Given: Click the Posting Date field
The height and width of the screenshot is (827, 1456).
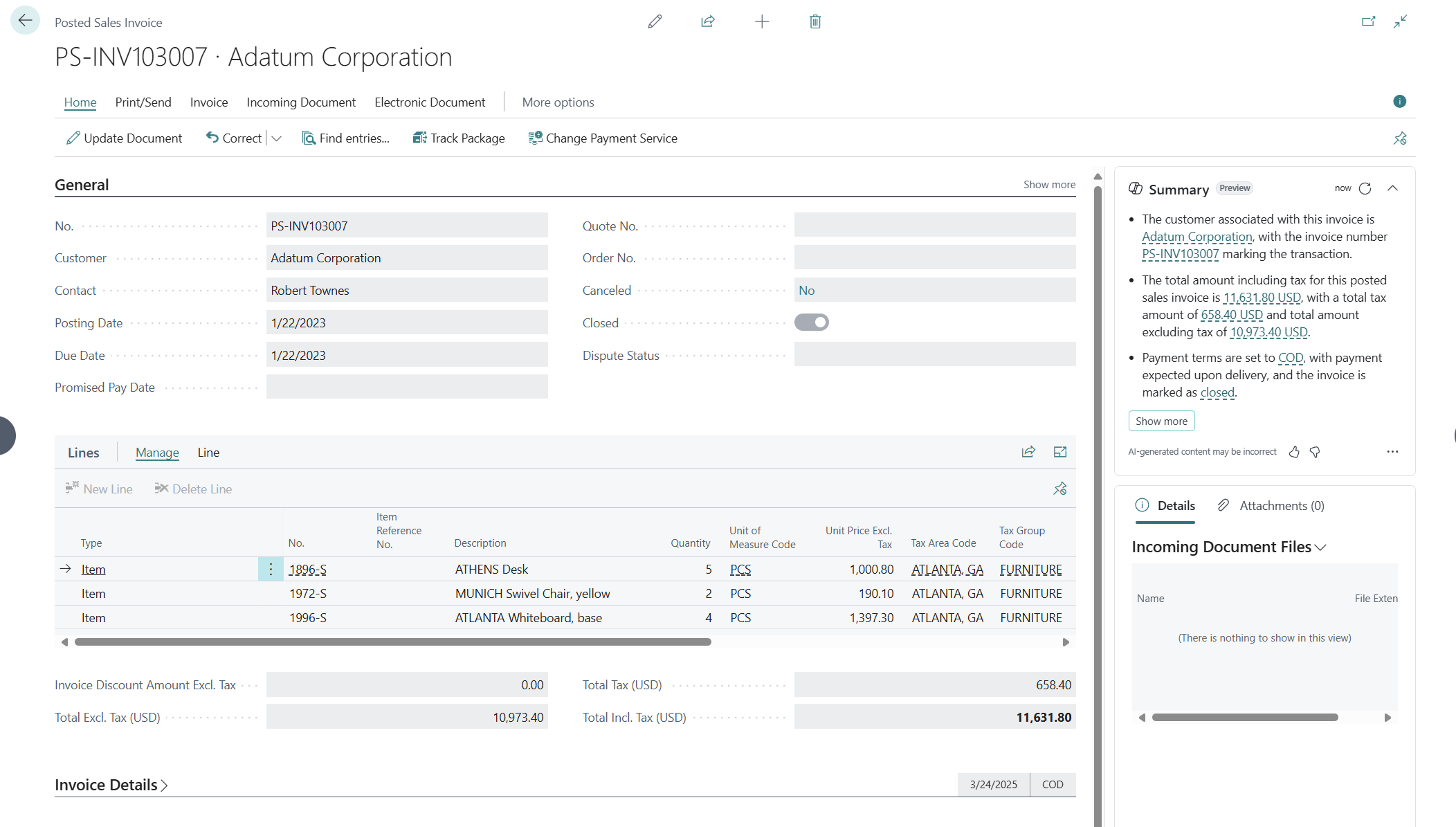Looking at the screenshot, I should tap(407, 323).
